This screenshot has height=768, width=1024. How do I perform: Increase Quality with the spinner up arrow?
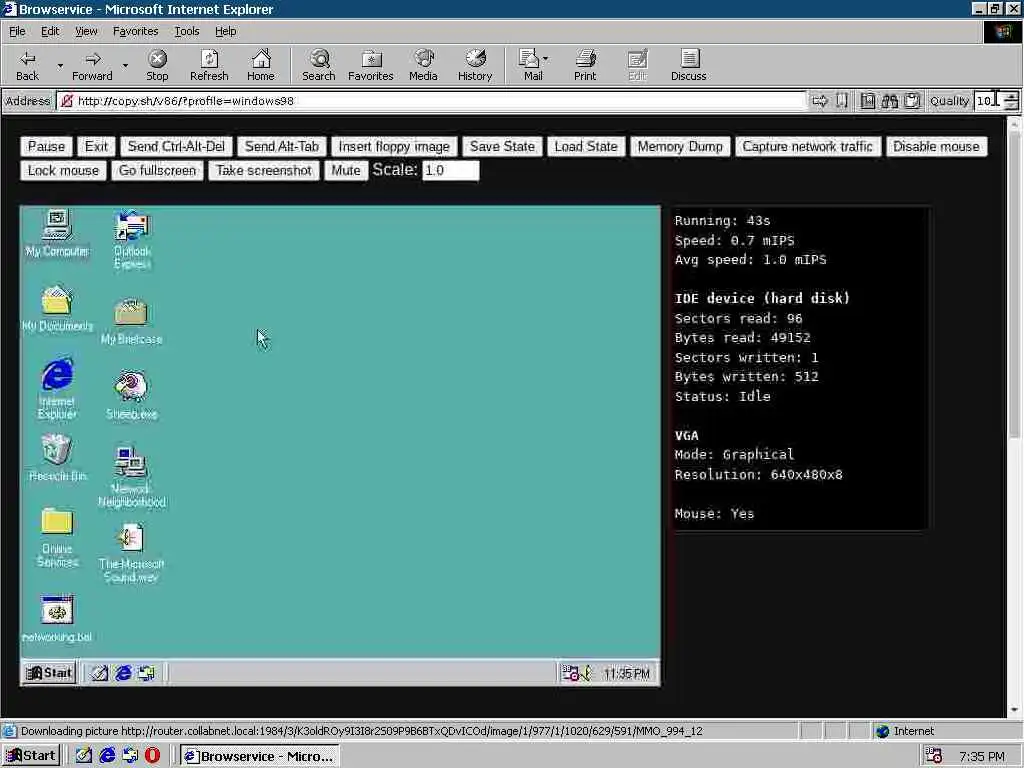[x=1011, y=97]
